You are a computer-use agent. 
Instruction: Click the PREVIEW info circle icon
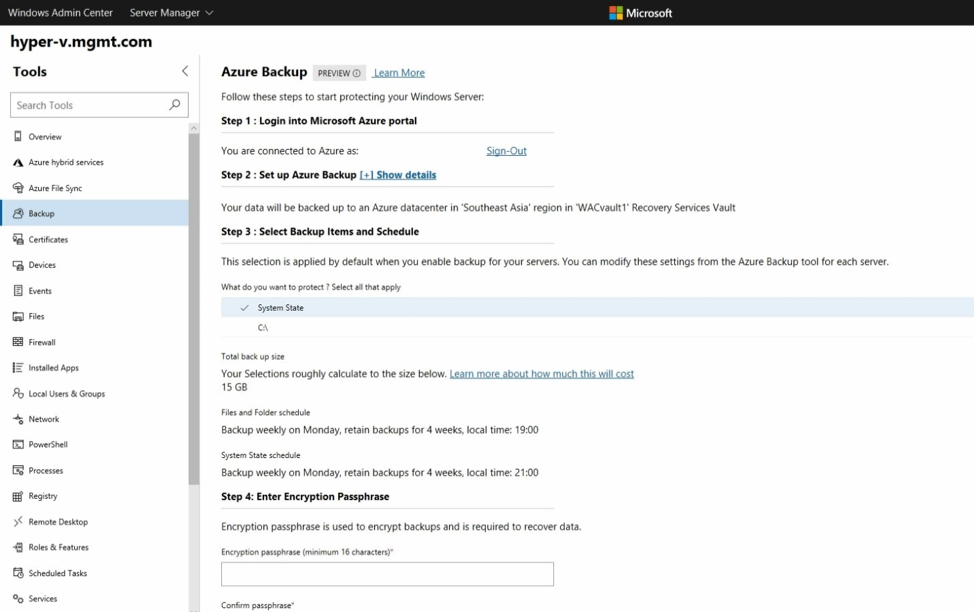click(x=357, y=73)
